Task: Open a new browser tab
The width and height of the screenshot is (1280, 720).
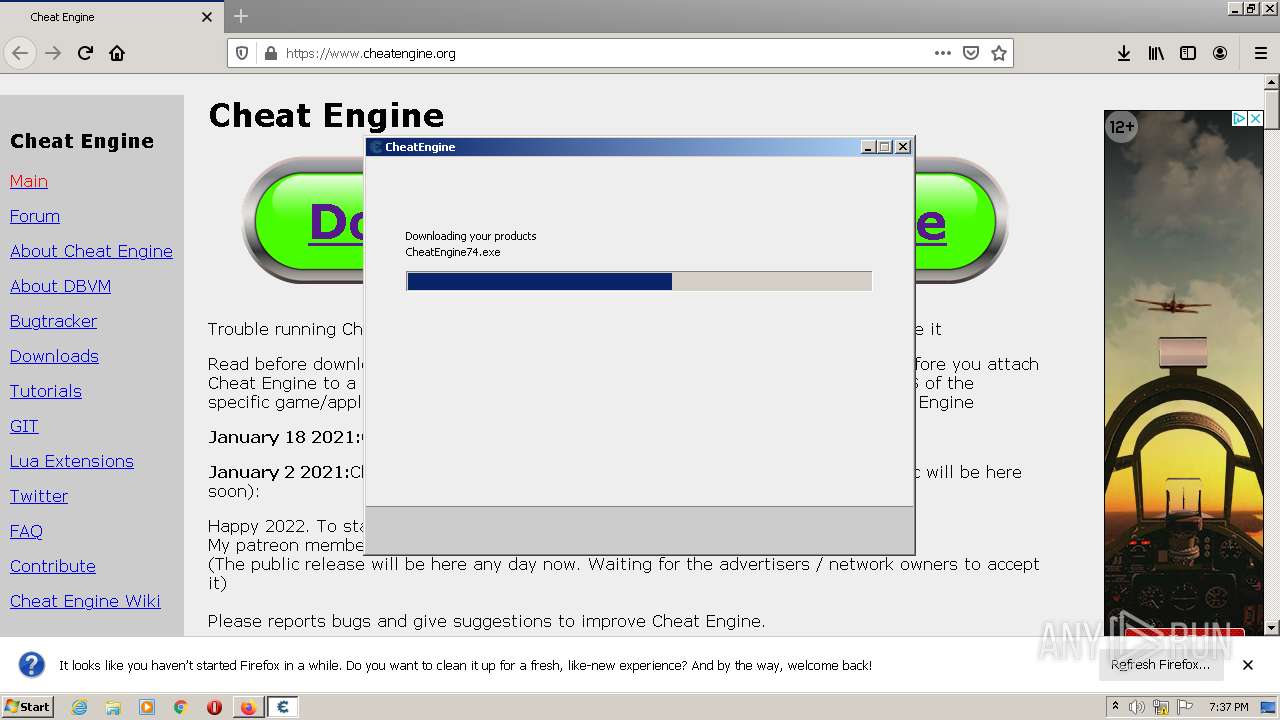Action: pyautogui.click(x=240, y=16)
